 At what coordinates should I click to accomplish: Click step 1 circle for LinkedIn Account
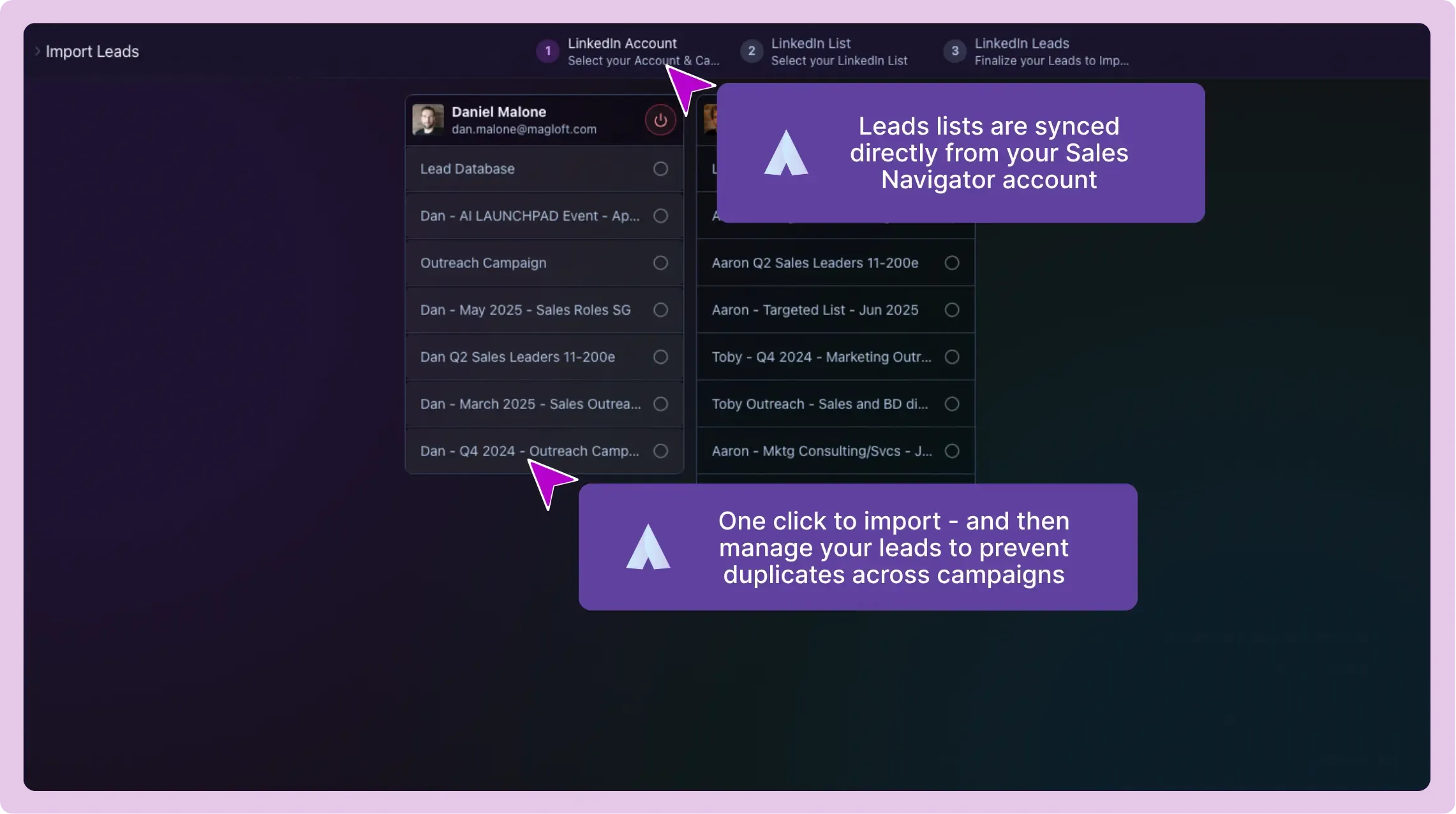pos(547,51)
